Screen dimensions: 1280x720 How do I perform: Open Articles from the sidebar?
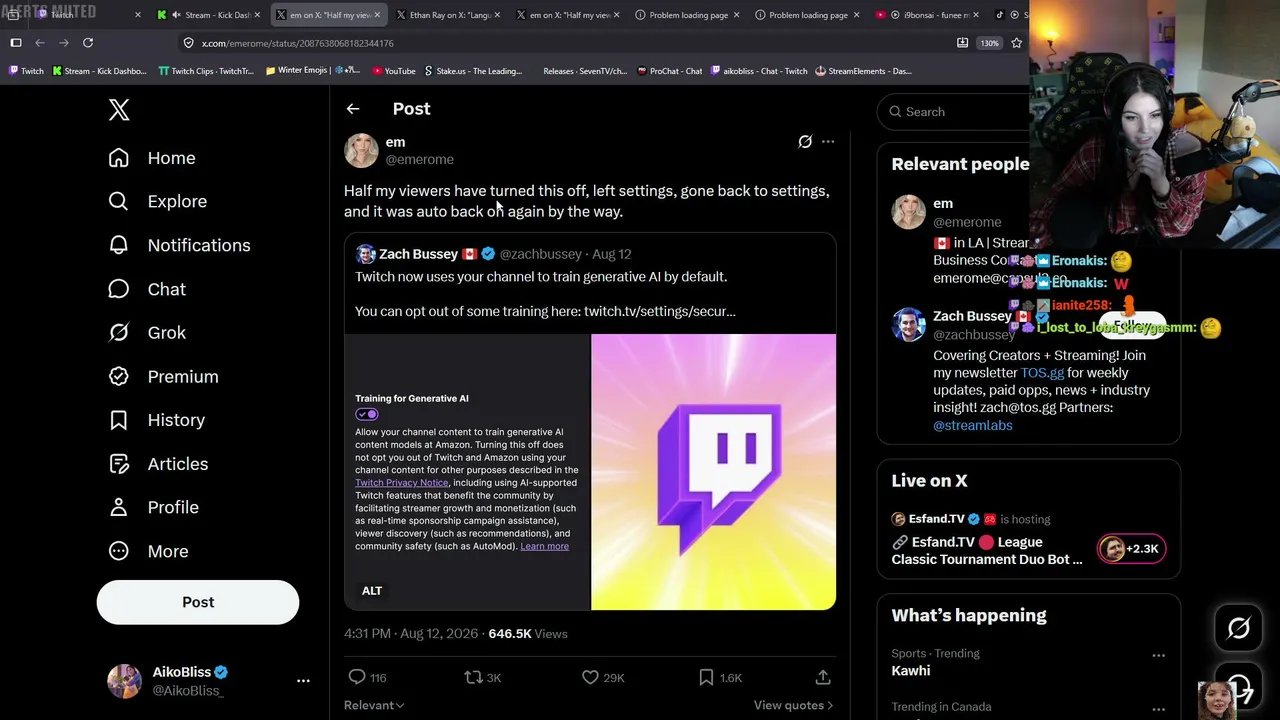(x=158, y=464)
